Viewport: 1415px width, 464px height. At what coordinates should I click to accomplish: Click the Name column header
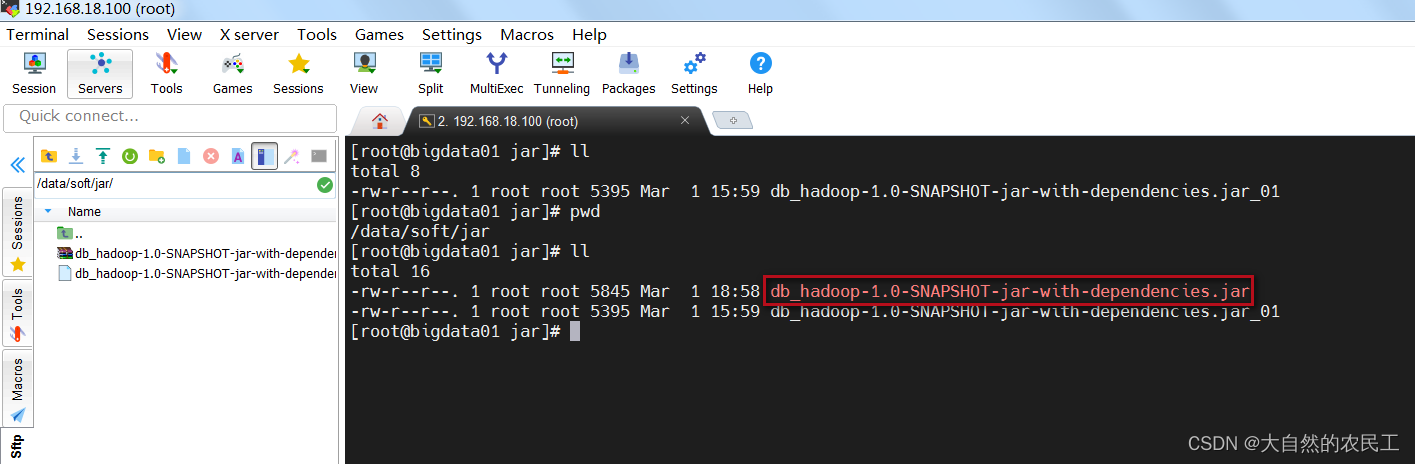point(84,212)
